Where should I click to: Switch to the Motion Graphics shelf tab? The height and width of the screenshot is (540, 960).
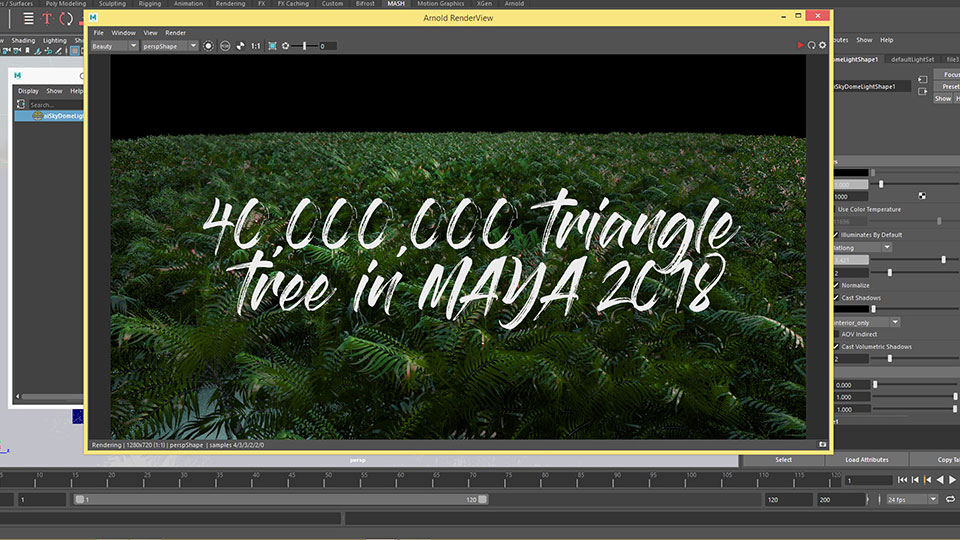[x=440, y=4]
